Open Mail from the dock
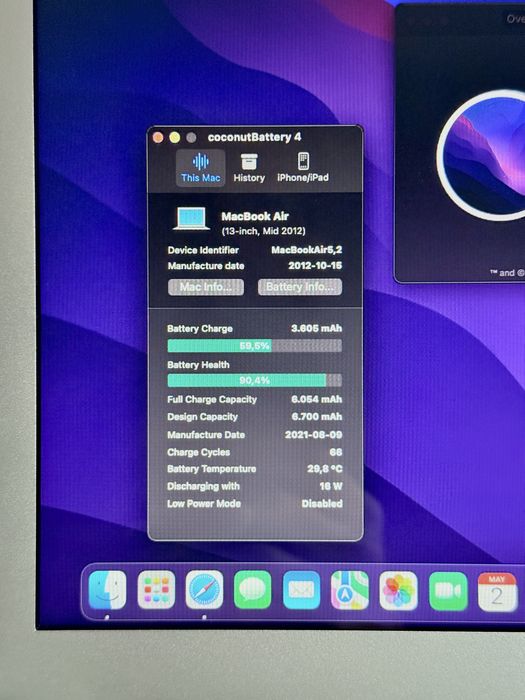Viewport: 525px width, 700px height. click(x=301, y=590)
